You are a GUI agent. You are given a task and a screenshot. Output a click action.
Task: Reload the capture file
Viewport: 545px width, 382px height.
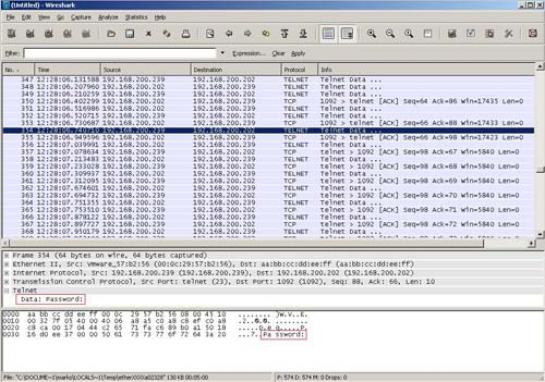coord(167,34)
